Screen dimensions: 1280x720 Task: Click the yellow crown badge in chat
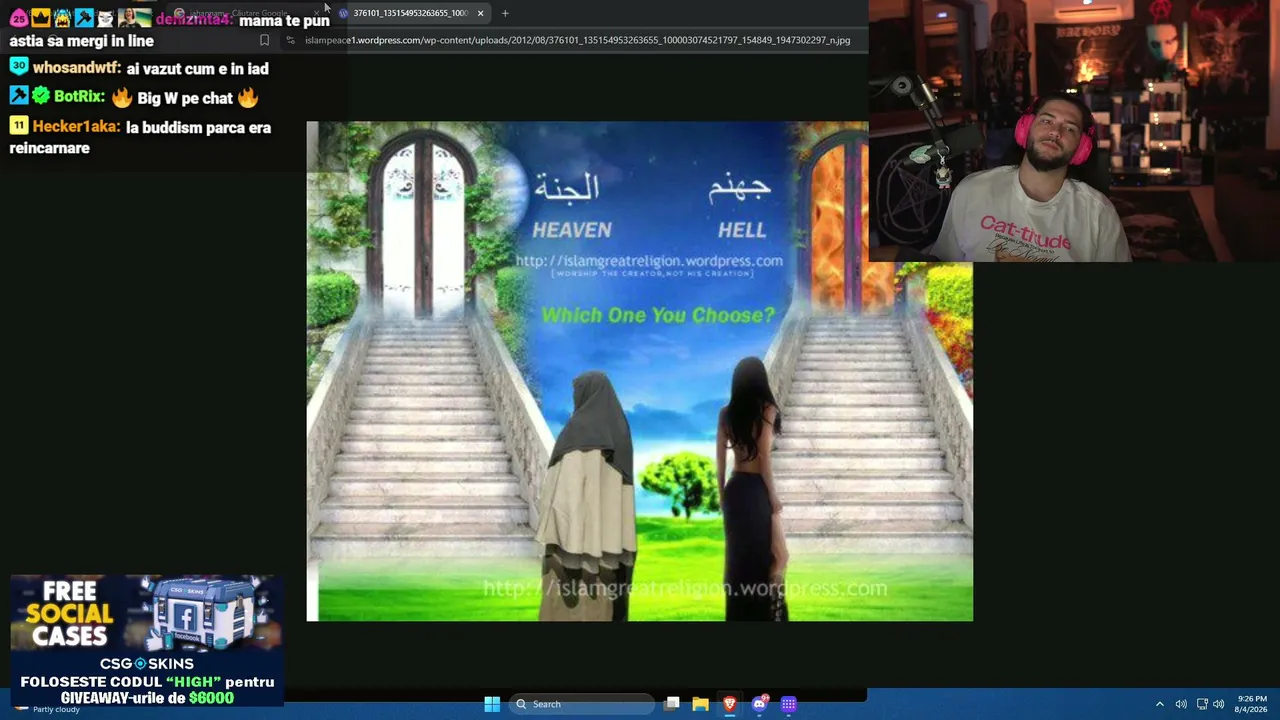click(40, 18)
